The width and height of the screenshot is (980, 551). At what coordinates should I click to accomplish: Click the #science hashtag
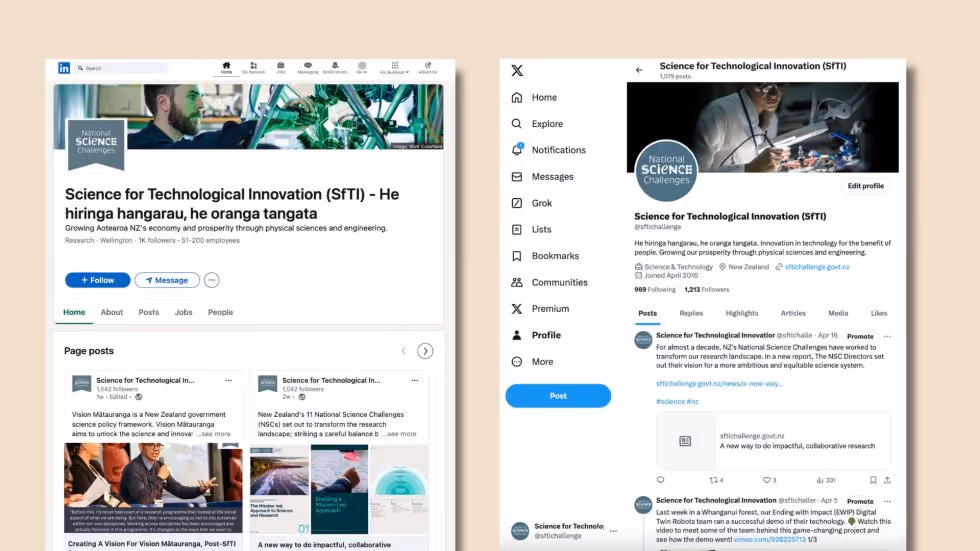[x=670, y=402]
